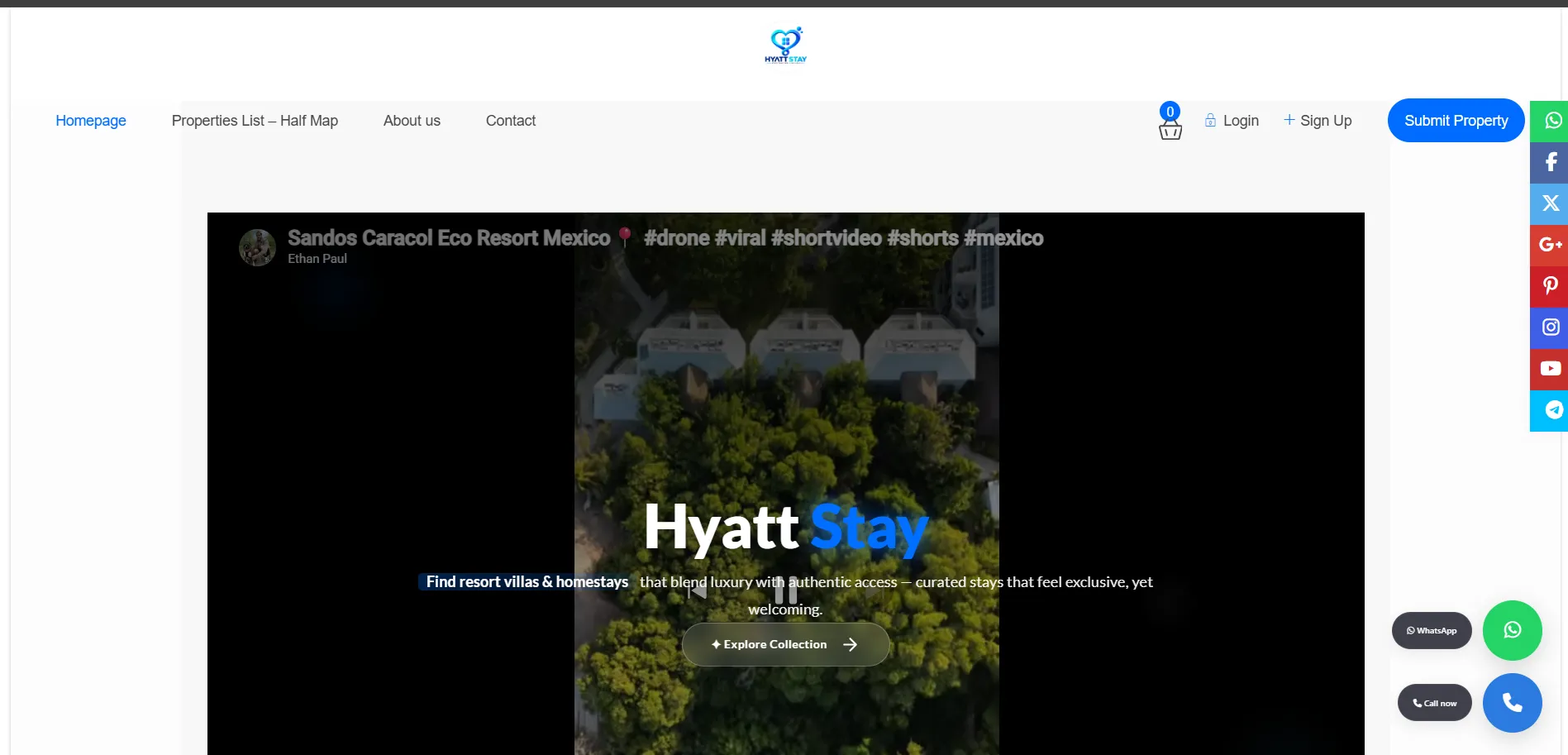
Task: Open the Google Plus sidebar icon
Action: pyautogui.click(x=1551, y=245)
